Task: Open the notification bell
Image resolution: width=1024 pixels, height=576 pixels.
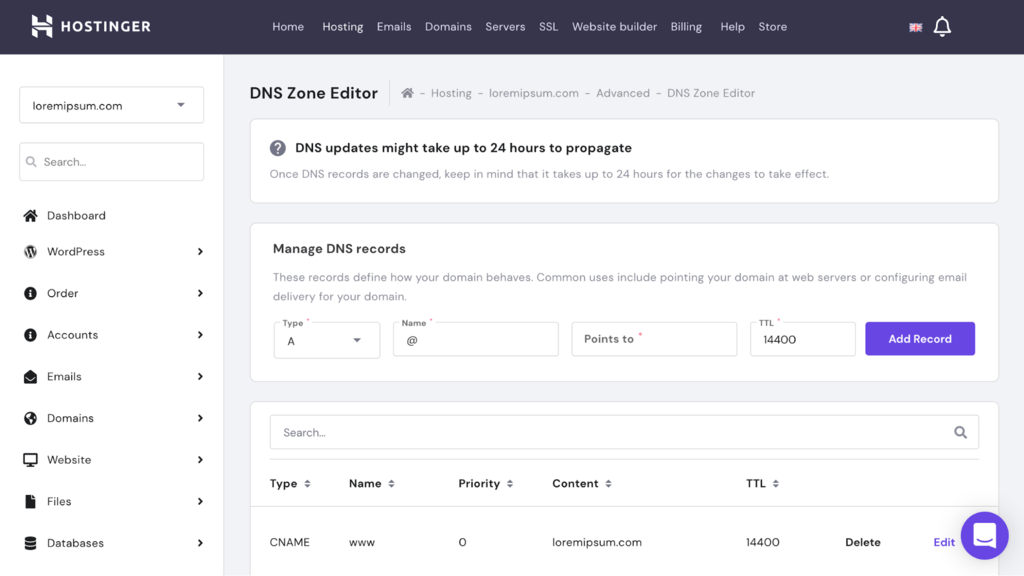Action: pos(941,26)
